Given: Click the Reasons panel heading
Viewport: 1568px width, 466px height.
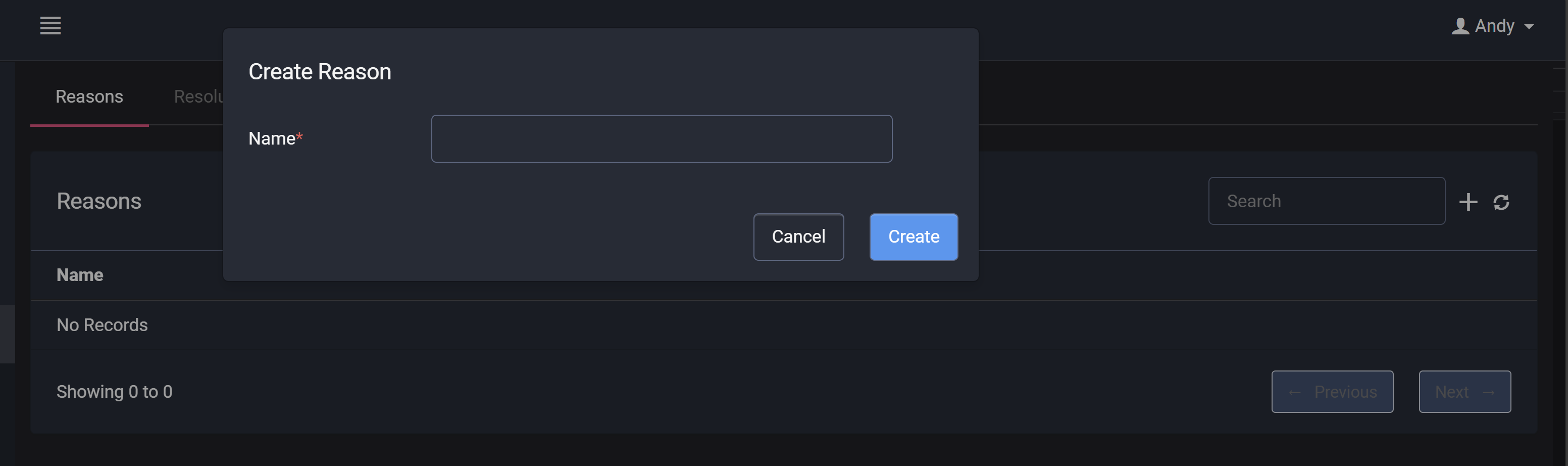Looking at the screenshot, I should point(98,201).
